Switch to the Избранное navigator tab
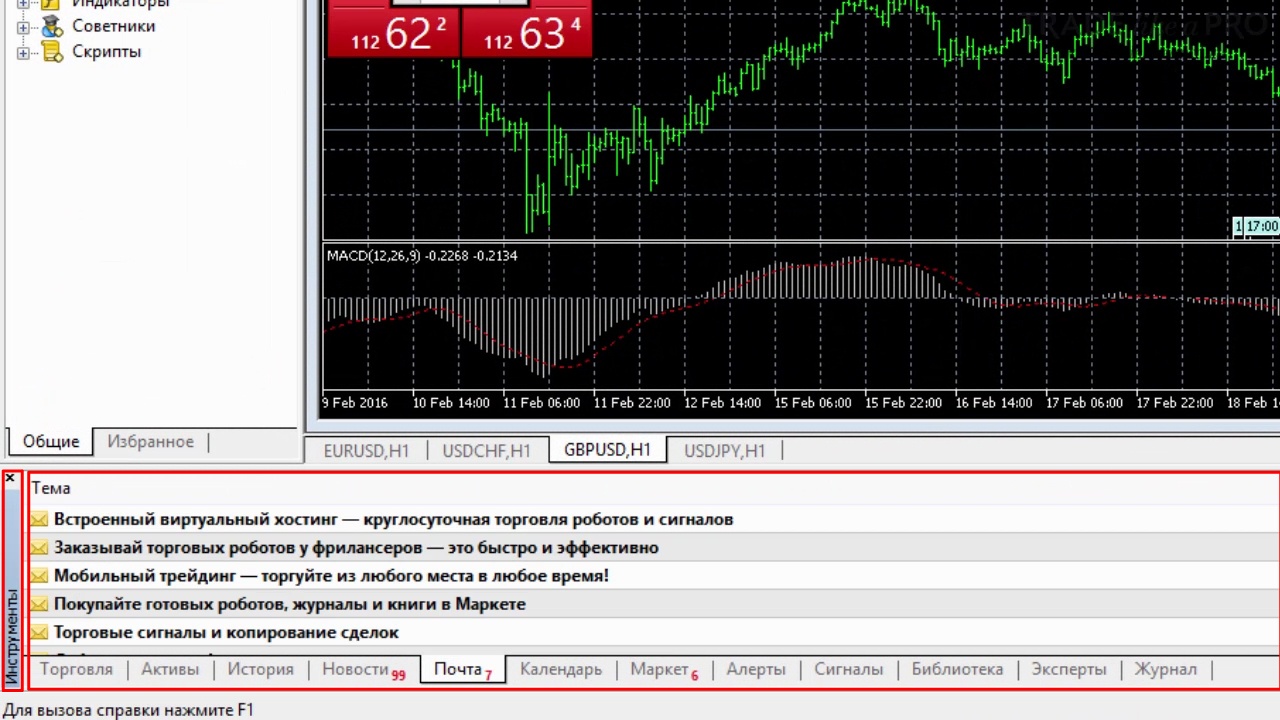The height and width of the screenshot is (720, 1280). tap(151, 441)
